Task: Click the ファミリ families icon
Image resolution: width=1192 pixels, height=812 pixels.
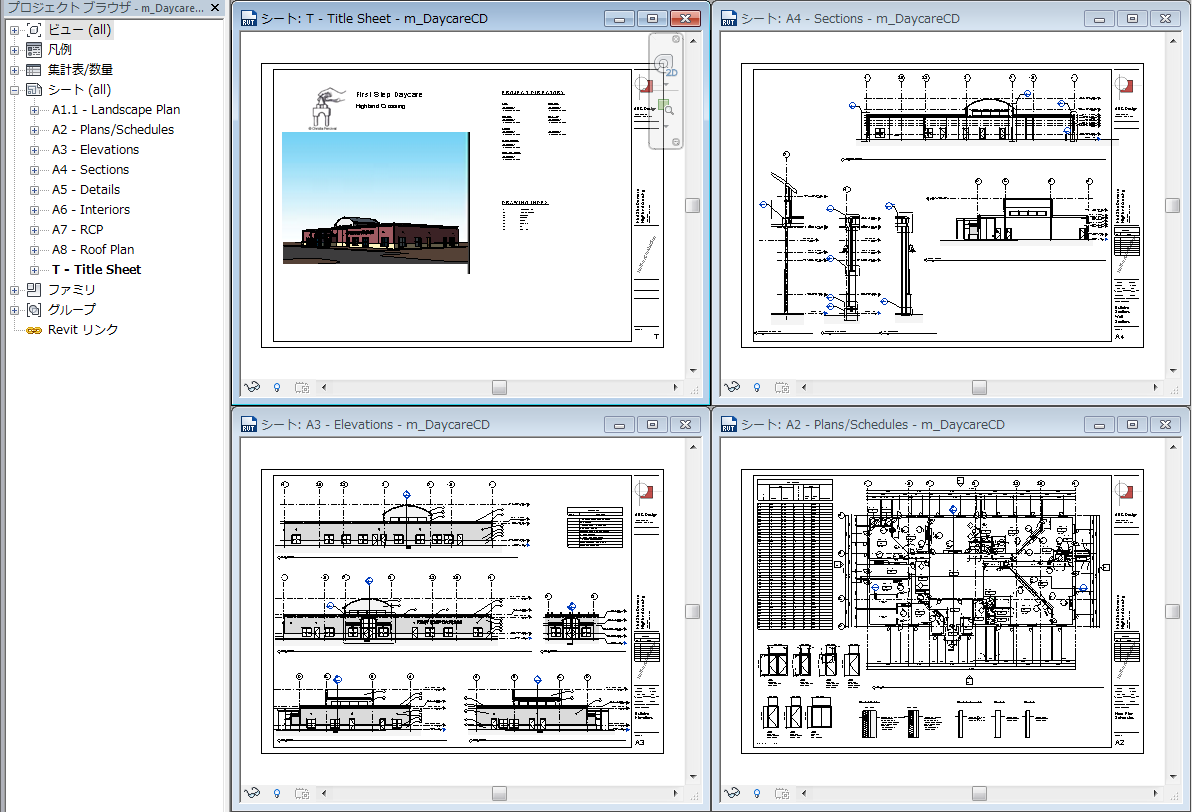Action: 34,290
